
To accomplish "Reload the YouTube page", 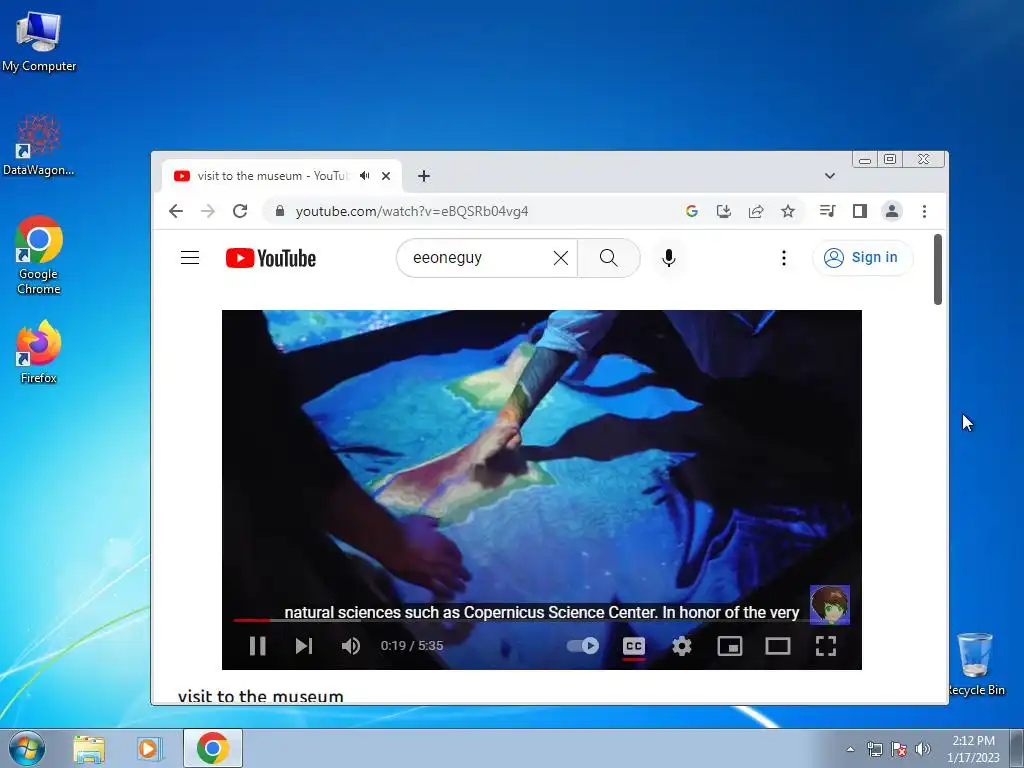I will [x=240, y=211].
